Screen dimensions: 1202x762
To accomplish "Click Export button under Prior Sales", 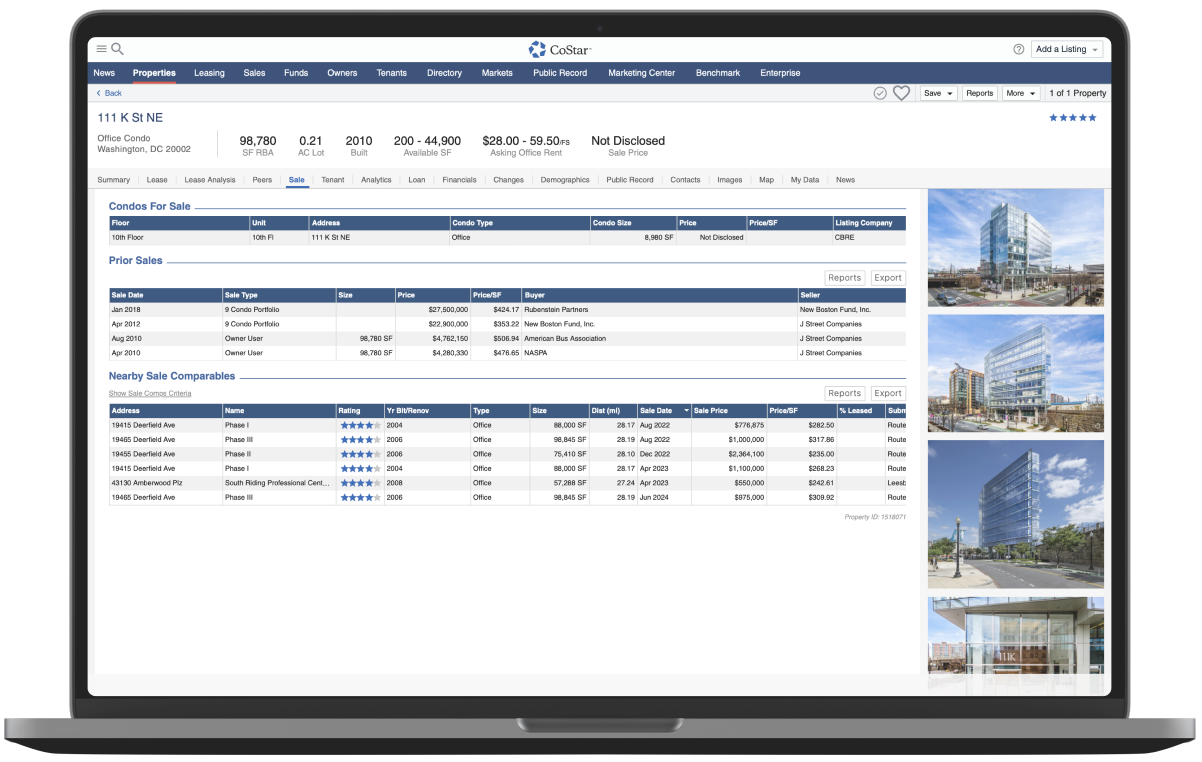I will tap(887, 278).
